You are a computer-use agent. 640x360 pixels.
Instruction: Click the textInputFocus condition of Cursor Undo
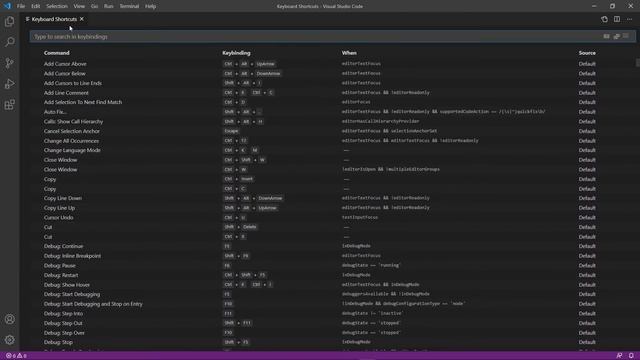click(360, 217)
